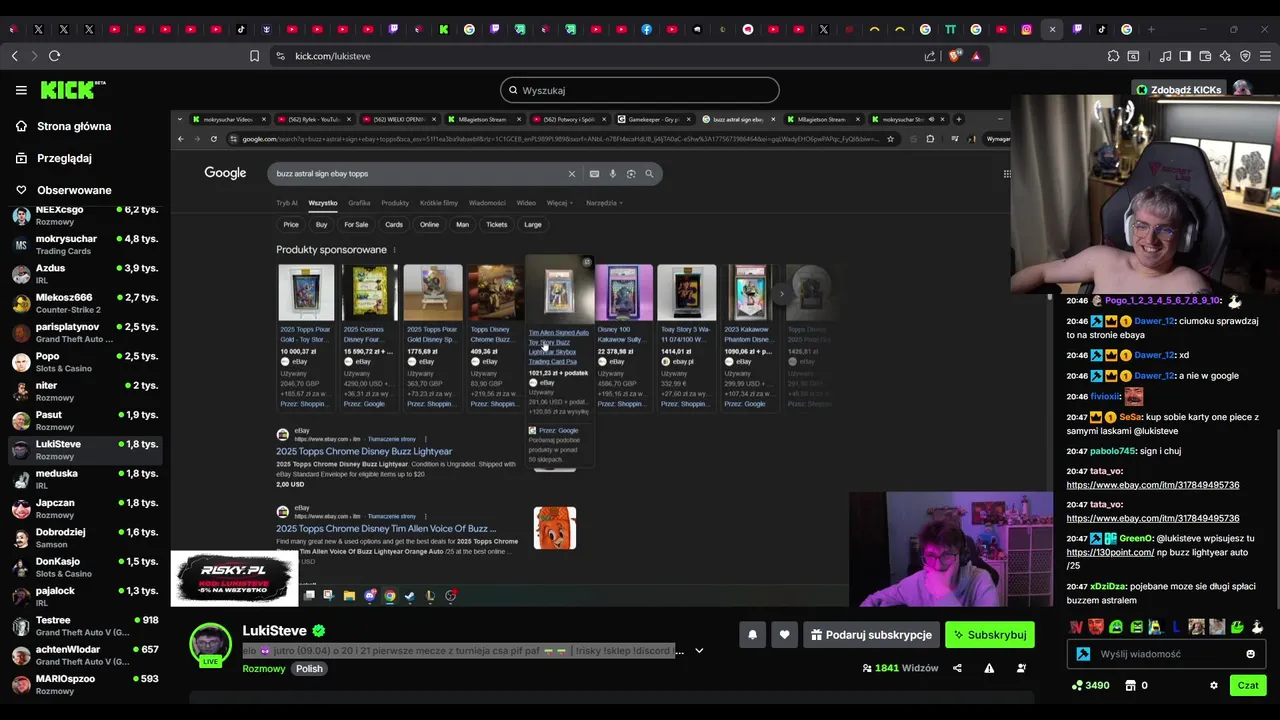
Task: Click 2025 Topps Chrome Disney Buzz Lightyear result
Action: [x=364, y=451]
